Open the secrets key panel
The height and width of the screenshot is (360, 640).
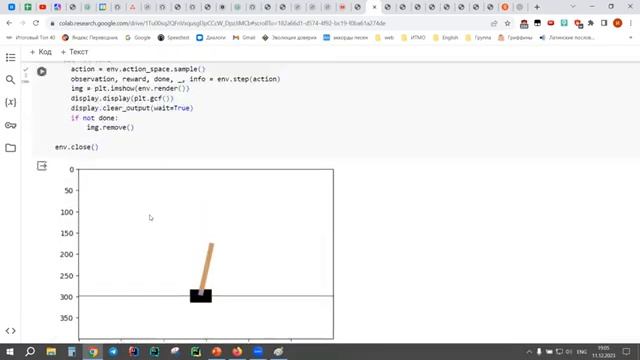[x=11, y=125]
